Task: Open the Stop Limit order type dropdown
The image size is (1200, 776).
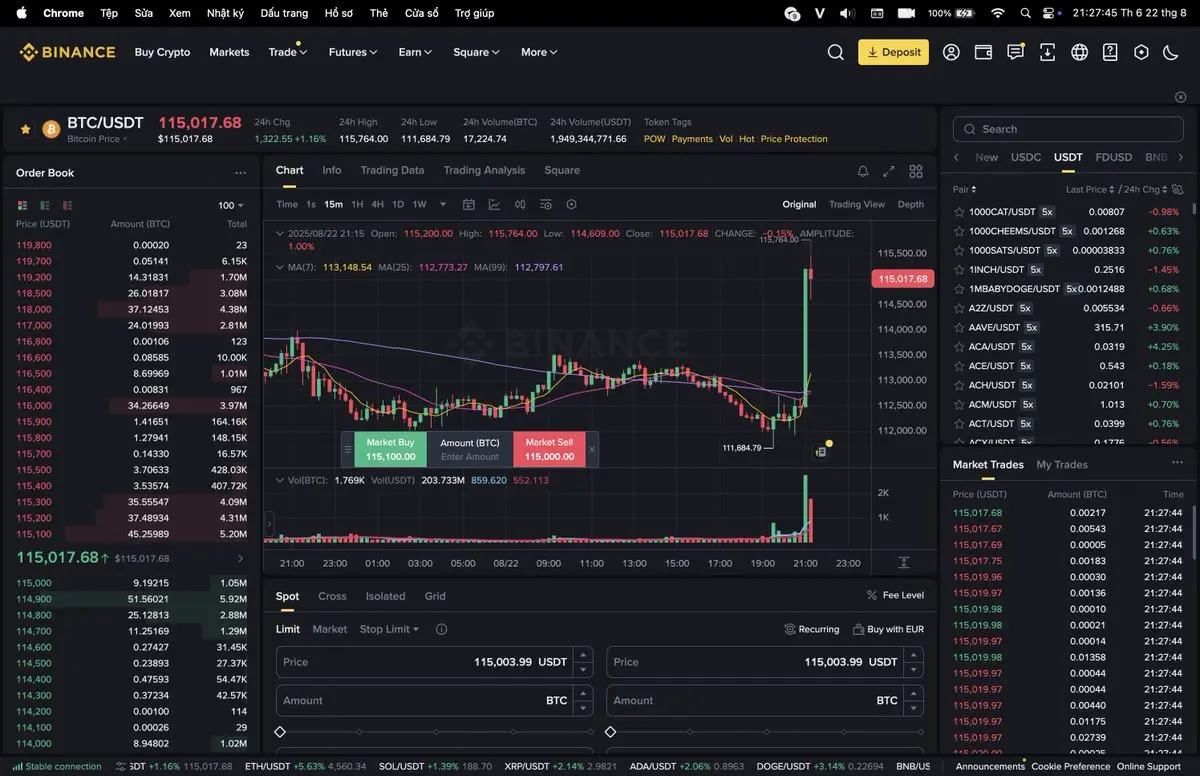Action: click(389, 629)
